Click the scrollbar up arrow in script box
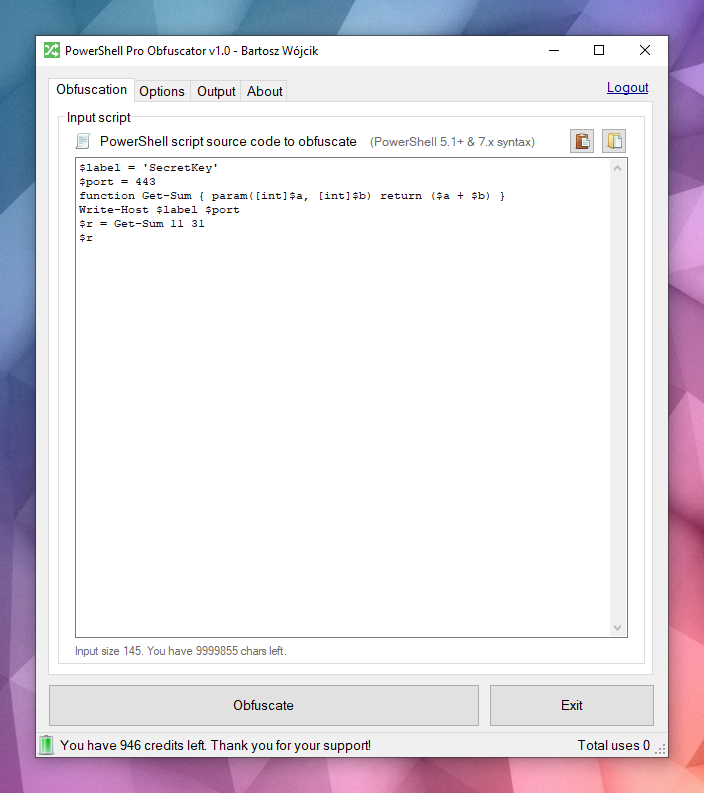This screenshot has height=793, width=704. 618,168
